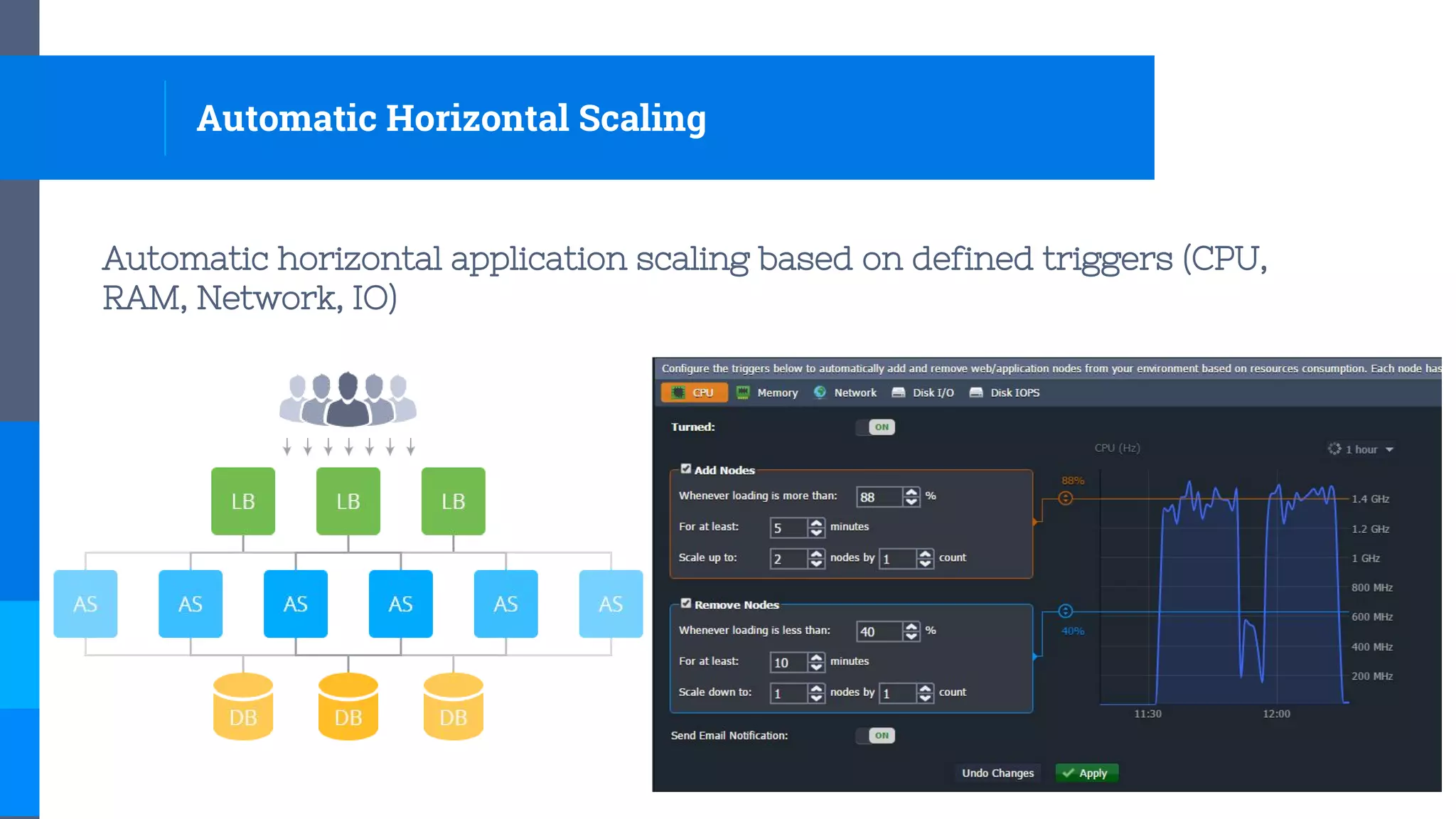Uncheck the Remove Nodes checkbox
Screen dimensions: 1456x819
(x=685, y=604)
